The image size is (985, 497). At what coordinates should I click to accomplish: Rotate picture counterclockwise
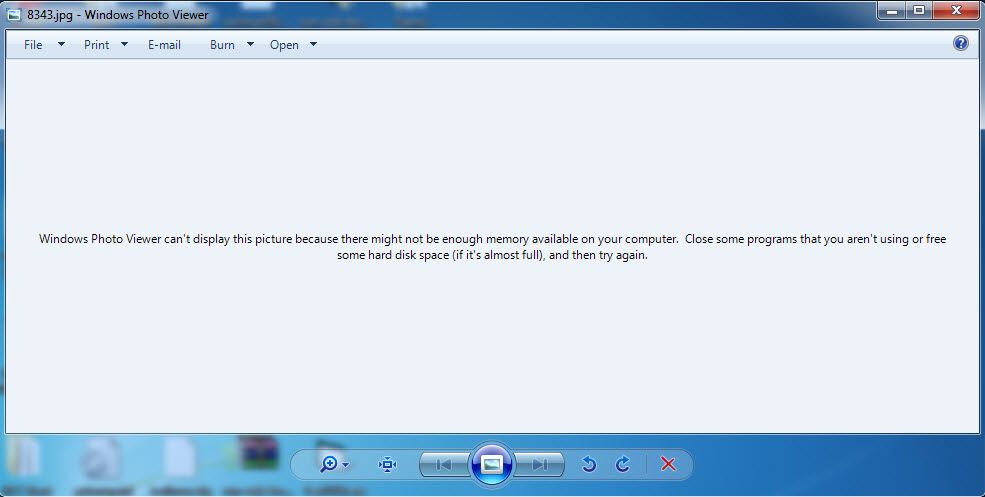(x=589, y=464)
